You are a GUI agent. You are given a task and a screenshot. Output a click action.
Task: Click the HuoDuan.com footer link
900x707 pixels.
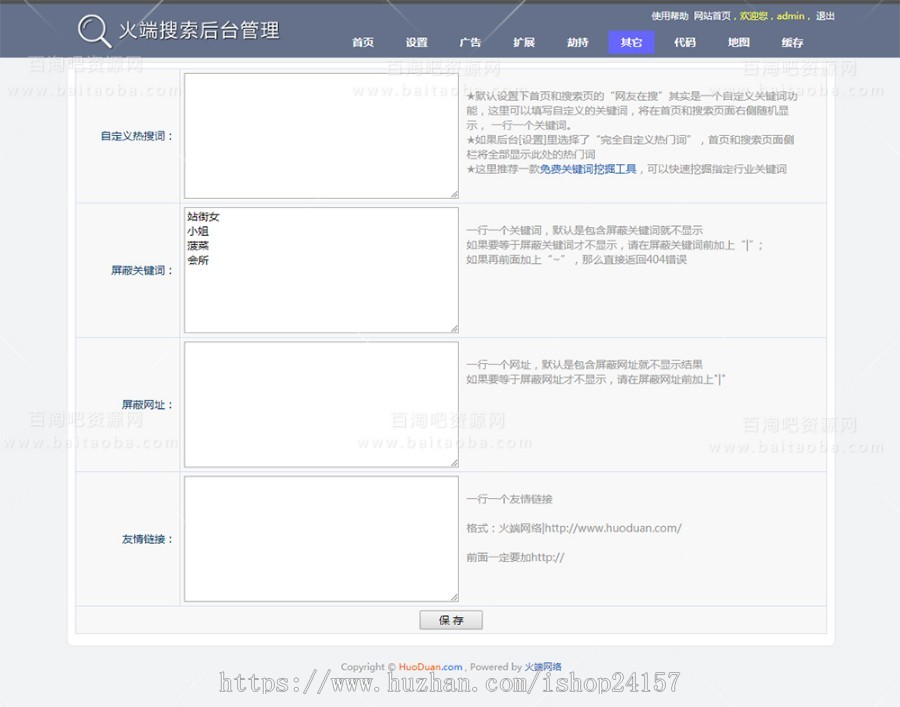(x=430, y=667)
